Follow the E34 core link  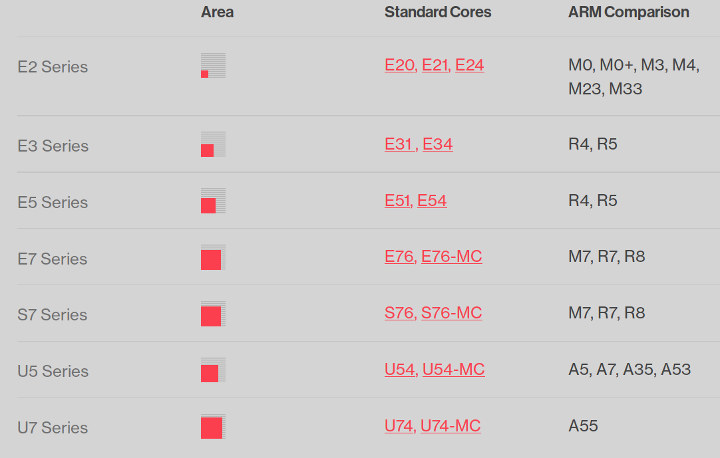click(438, 144)
